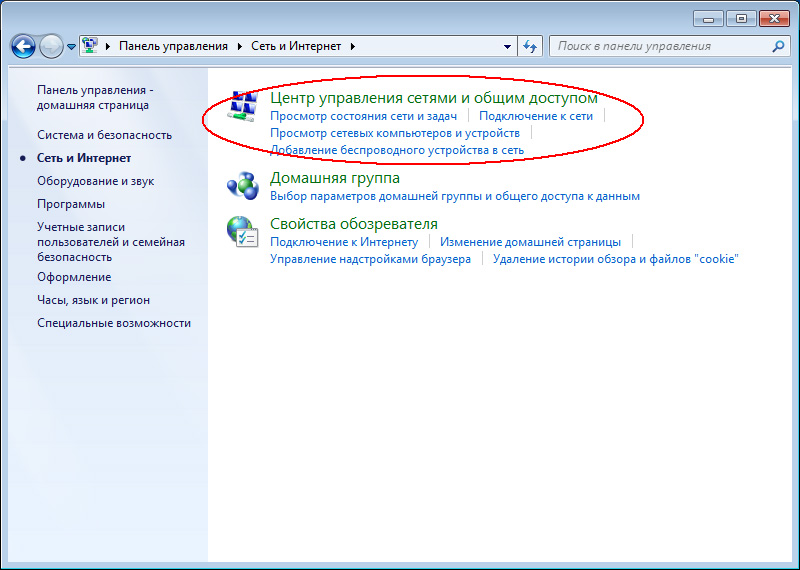Open the Свойства обозревателя heading
This screenshot has height=570, width=800.
coord(354,224)
